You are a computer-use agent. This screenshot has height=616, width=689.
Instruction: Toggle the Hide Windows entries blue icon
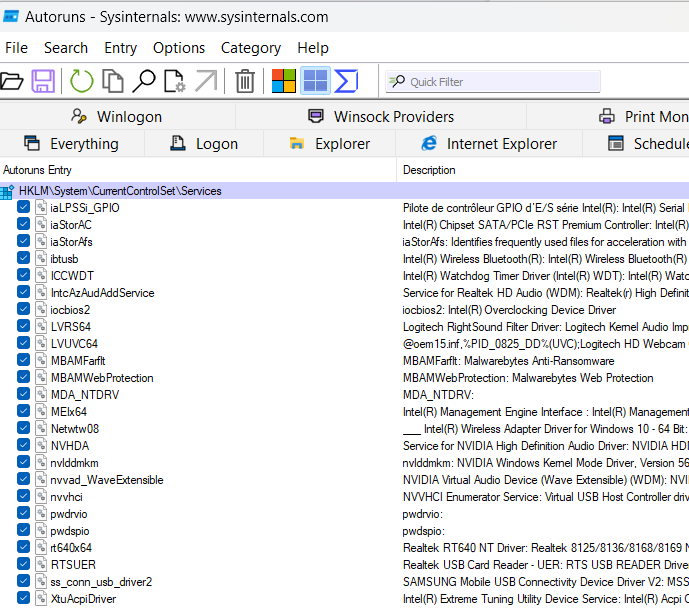click(315, 81)
